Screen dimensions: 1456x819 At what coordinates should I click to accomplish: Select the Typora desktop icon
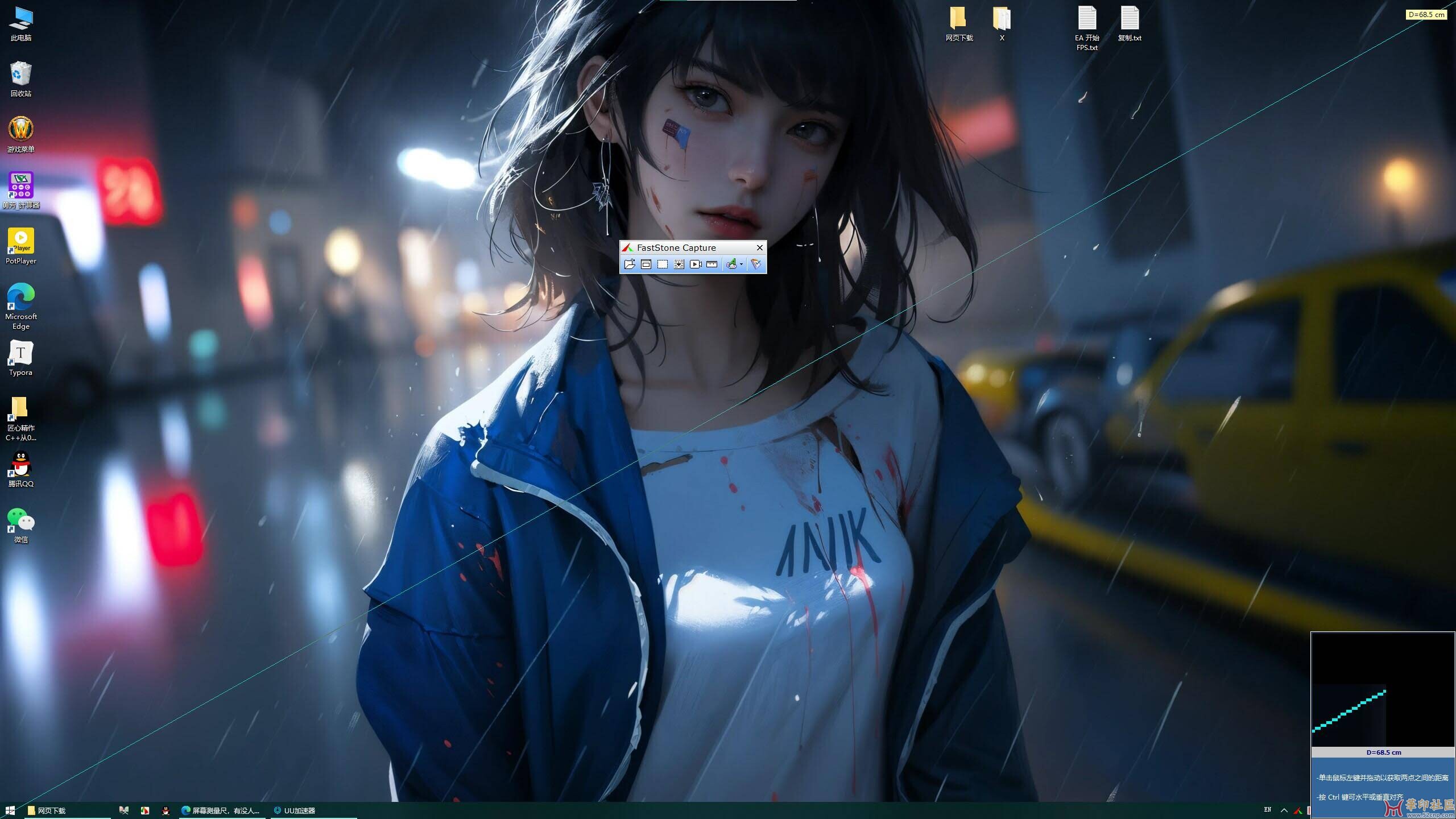point(21,354)
